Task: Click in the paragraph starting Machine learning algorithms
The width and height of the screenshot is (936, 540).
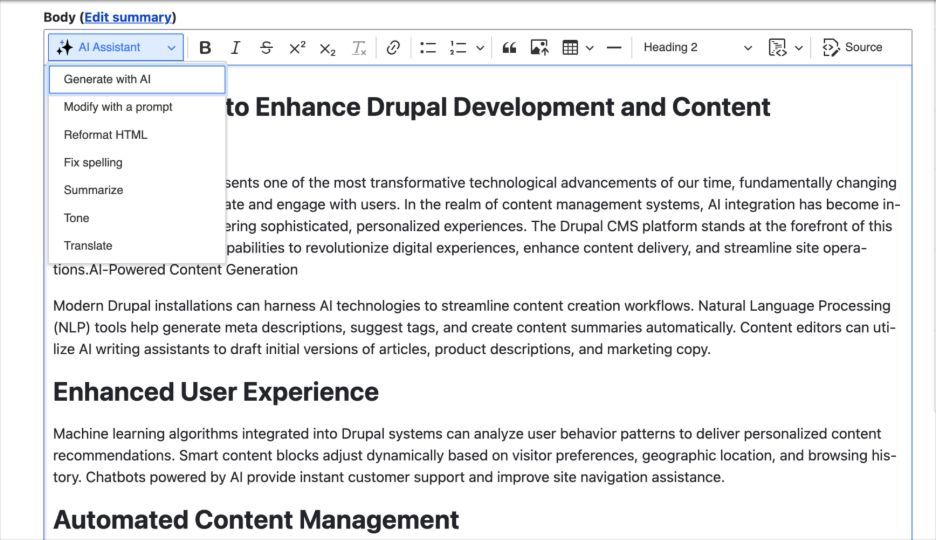Action: 475,455
